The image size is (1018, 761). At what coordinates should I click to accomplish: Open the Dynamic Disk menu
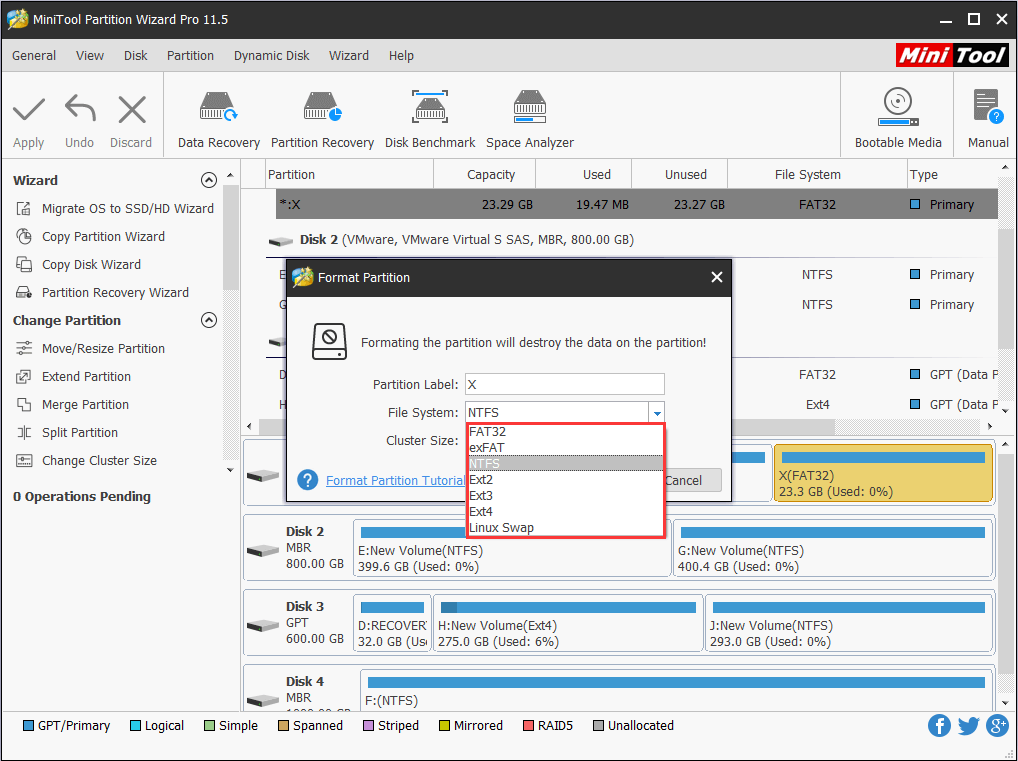pos(271,56)
